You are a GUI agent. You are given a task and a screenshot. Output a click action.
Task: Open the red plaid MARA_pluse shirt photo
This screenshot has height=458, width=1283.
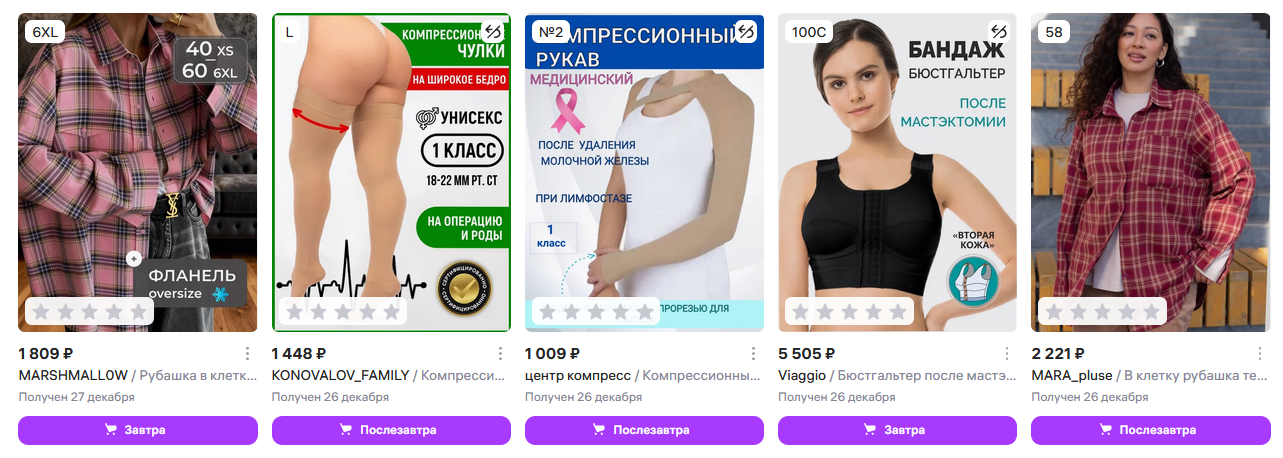1150,172
